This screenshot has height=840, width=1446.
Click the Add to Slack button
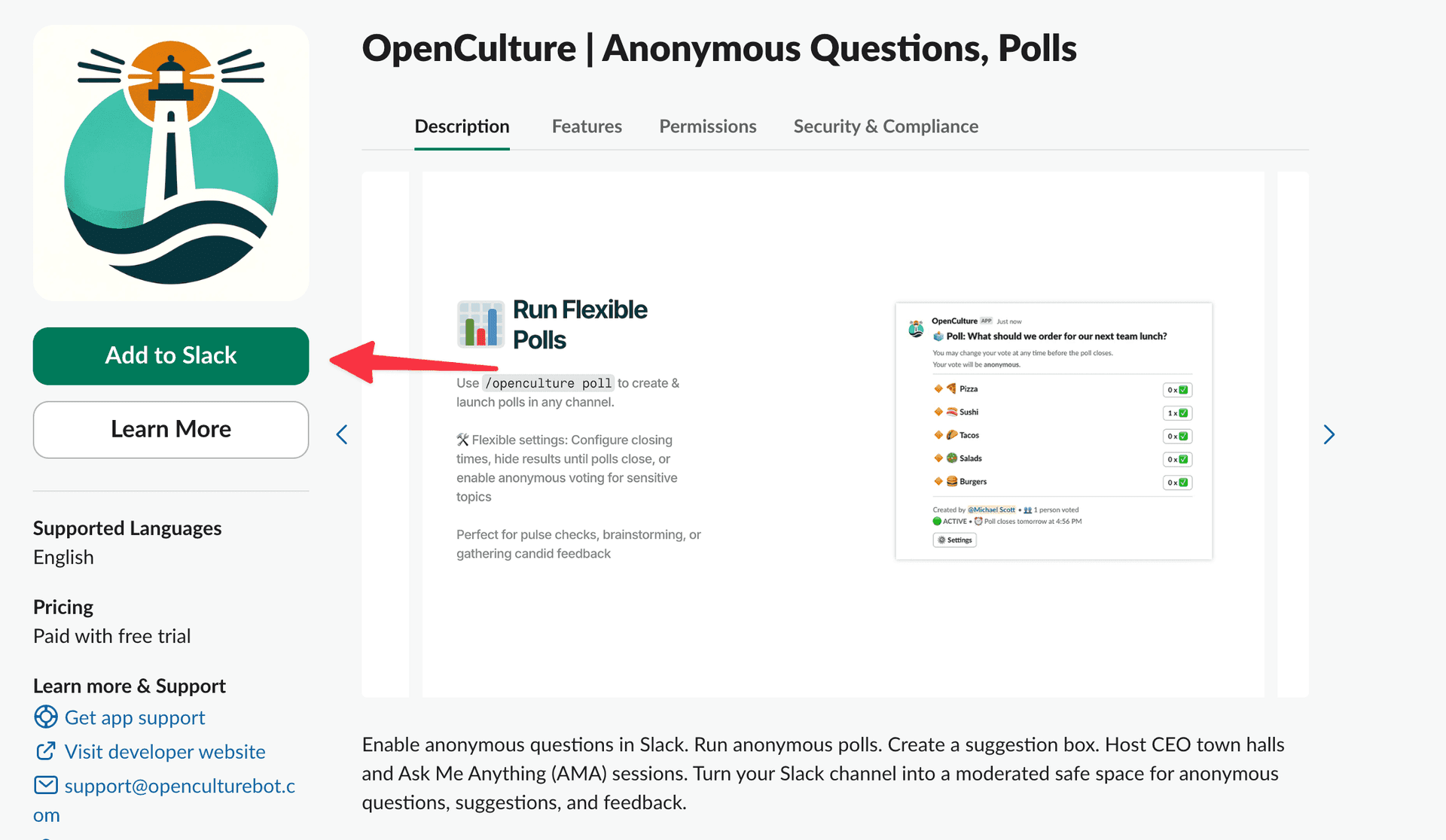171,355
